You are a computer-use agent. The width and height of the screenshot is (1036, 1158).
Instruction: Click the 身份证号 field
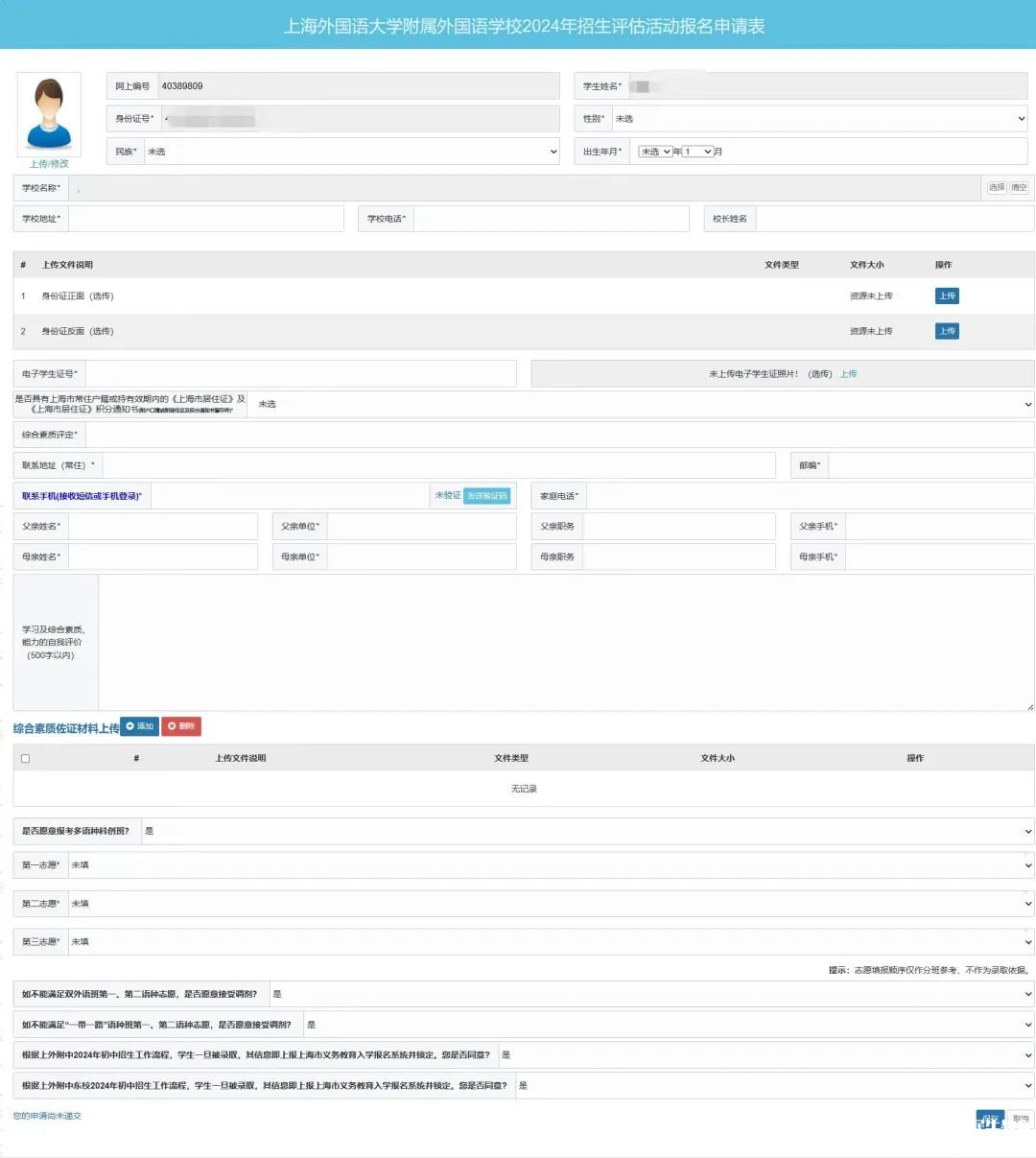tap(360, 119)
